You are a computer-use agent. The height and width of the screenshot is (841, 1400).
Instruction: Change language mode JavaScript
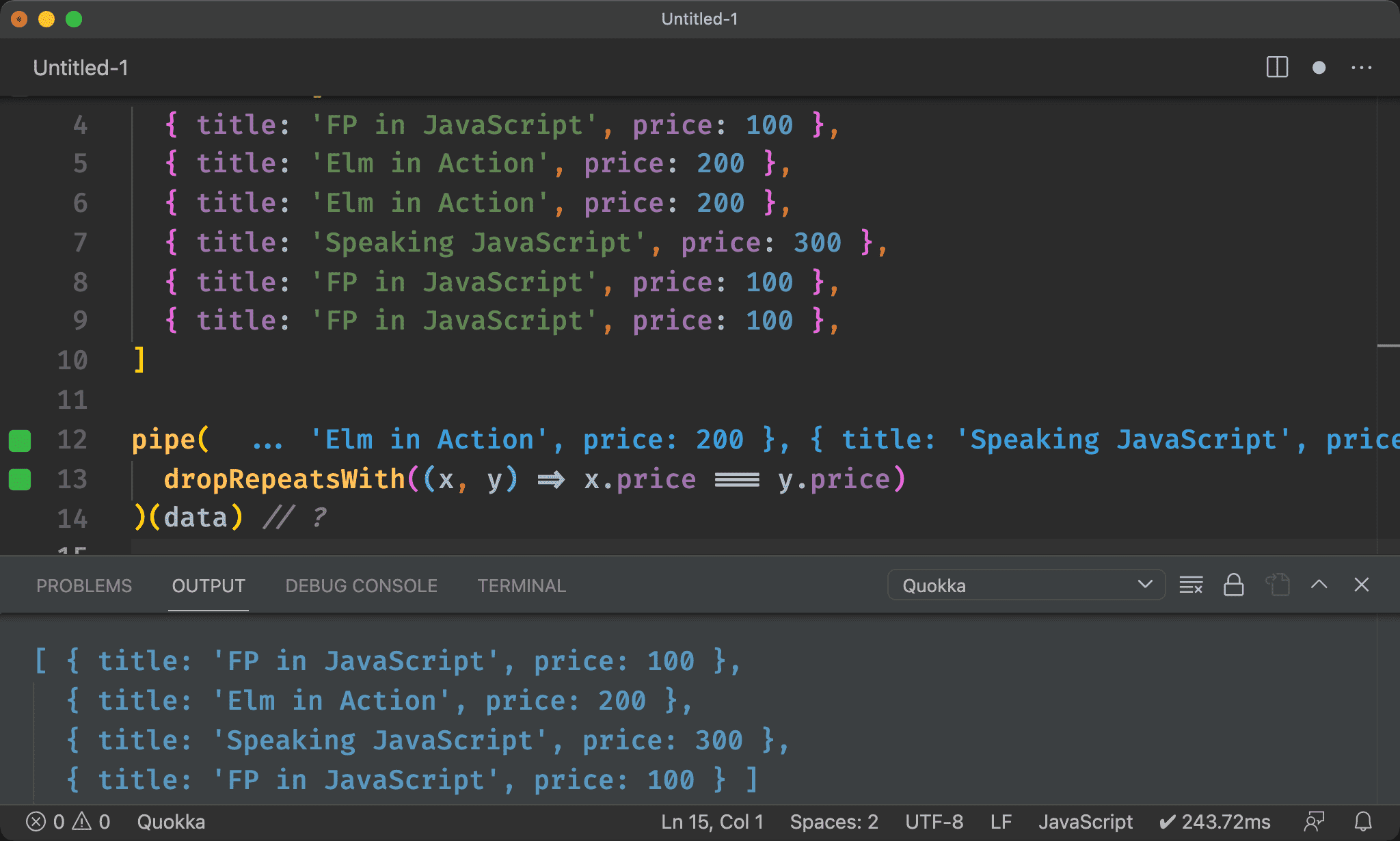[1085, 822]
